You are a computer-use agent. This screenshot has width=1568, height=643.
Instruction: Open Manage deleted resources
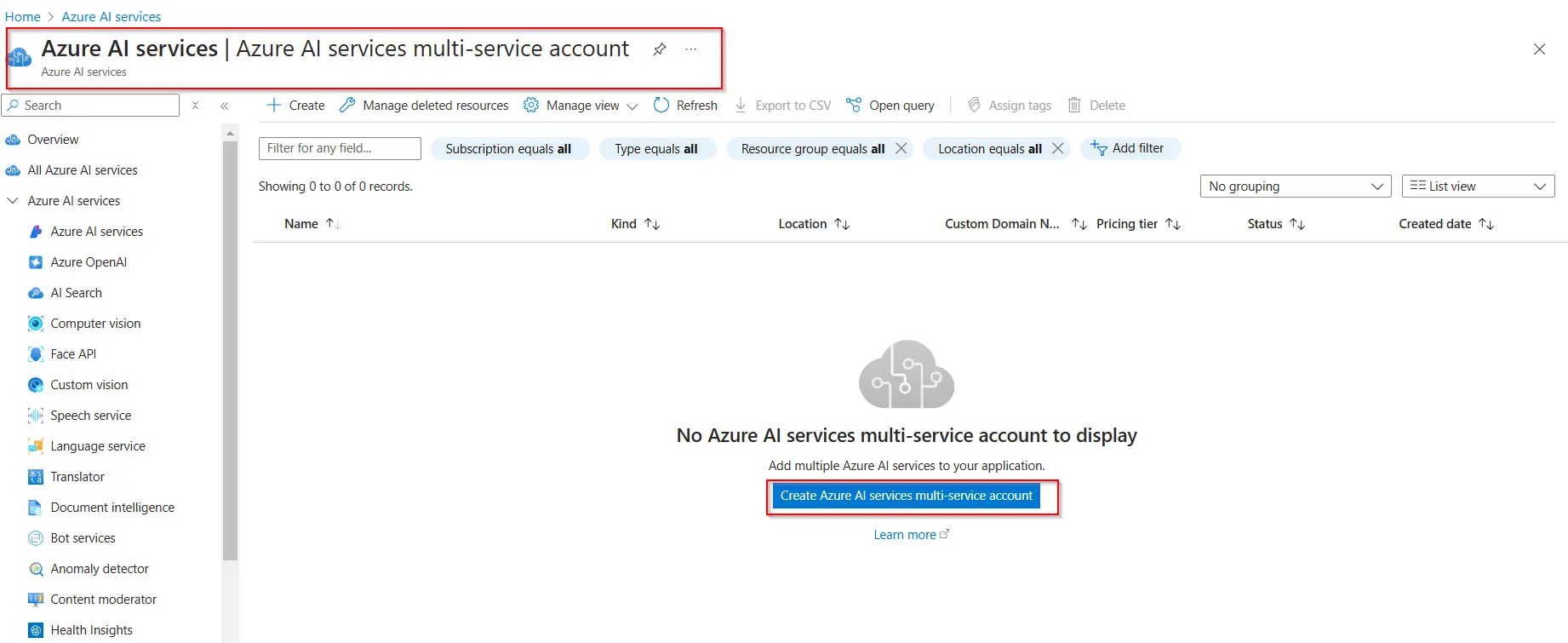(424, 106)
